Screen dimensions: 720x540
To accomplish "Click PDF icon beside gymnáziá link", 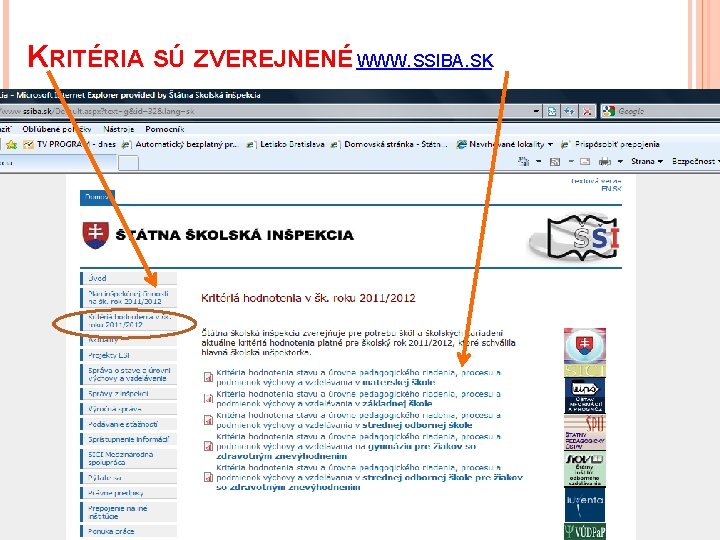I will tap(208, 446).
